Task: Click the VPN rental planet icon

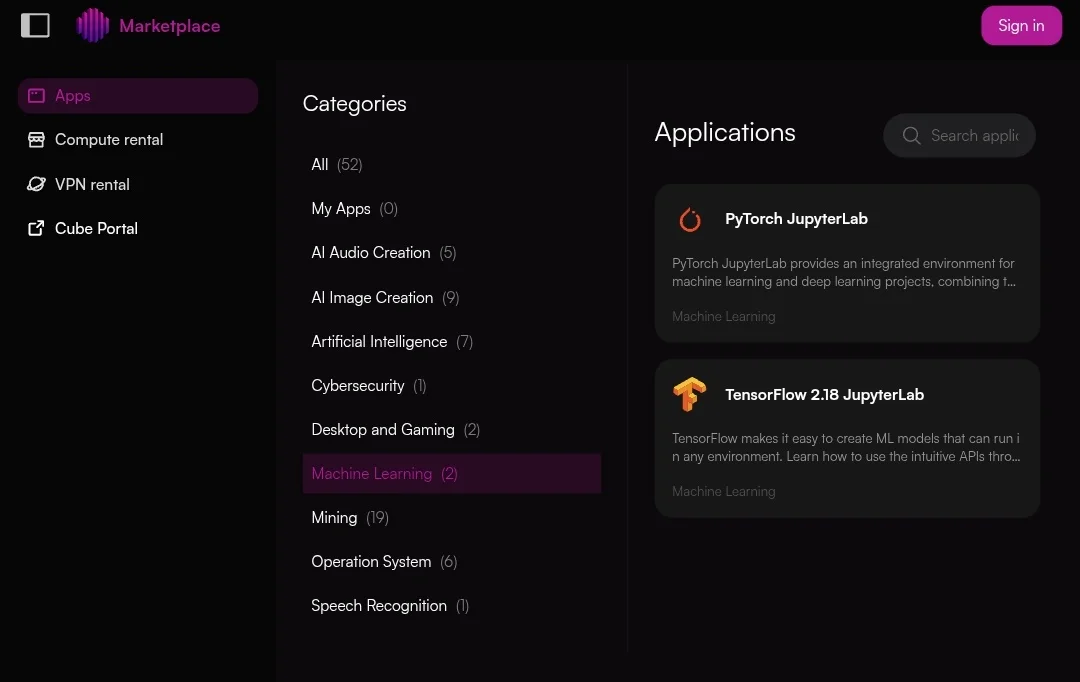Action: tap(37, 184)
